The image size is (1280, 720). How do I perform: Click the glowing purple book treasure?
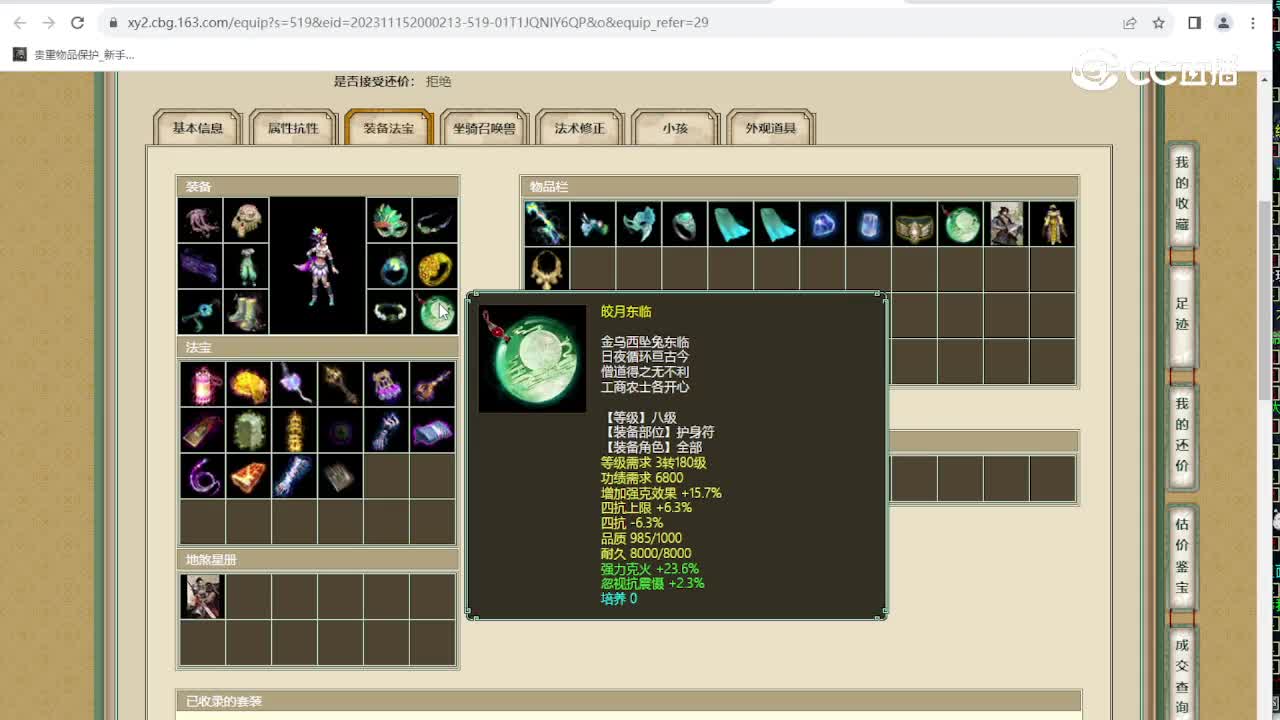point(432,430)
